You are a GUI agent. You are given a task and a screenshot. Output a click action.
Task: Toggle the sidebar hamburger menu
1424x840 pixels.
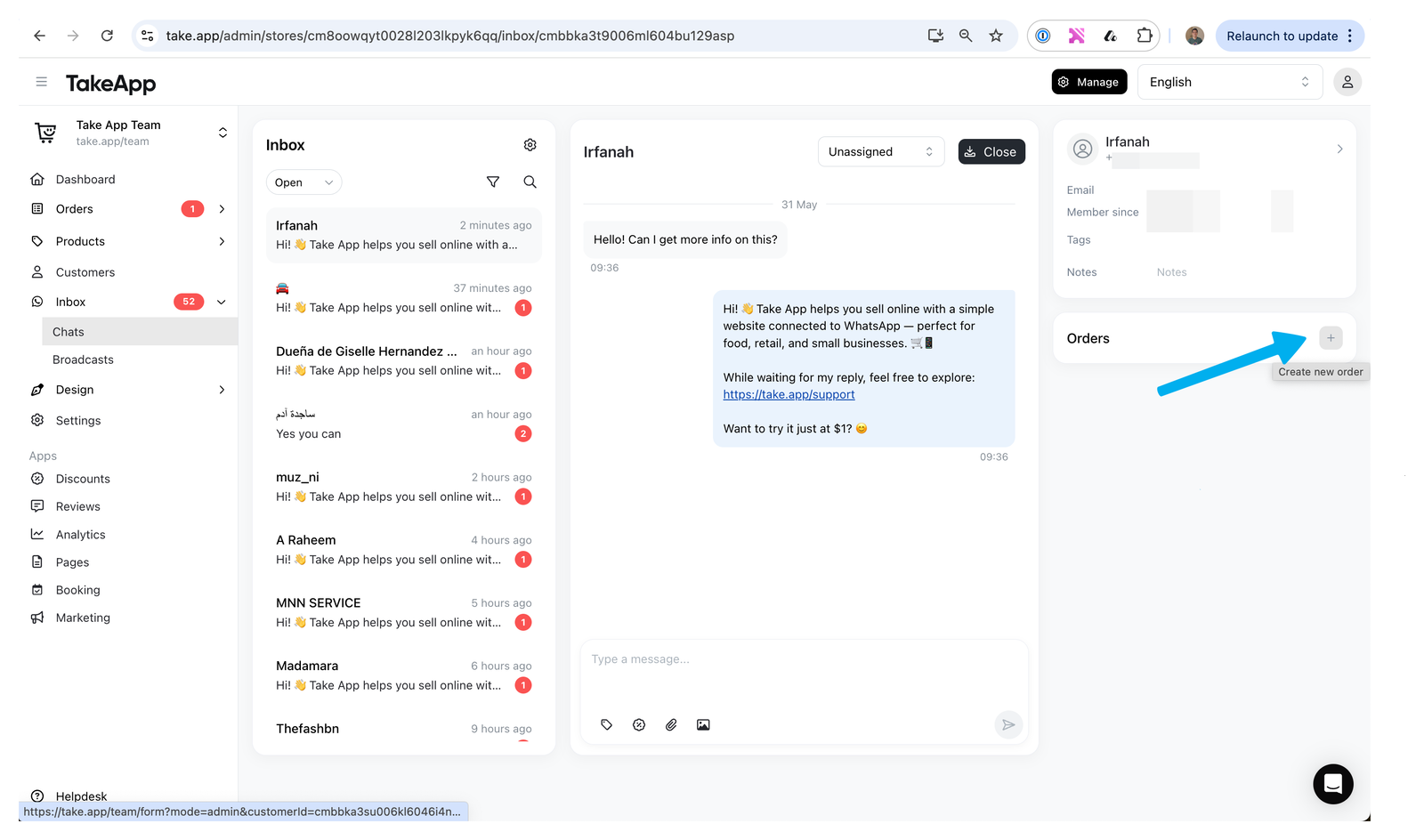41,82
